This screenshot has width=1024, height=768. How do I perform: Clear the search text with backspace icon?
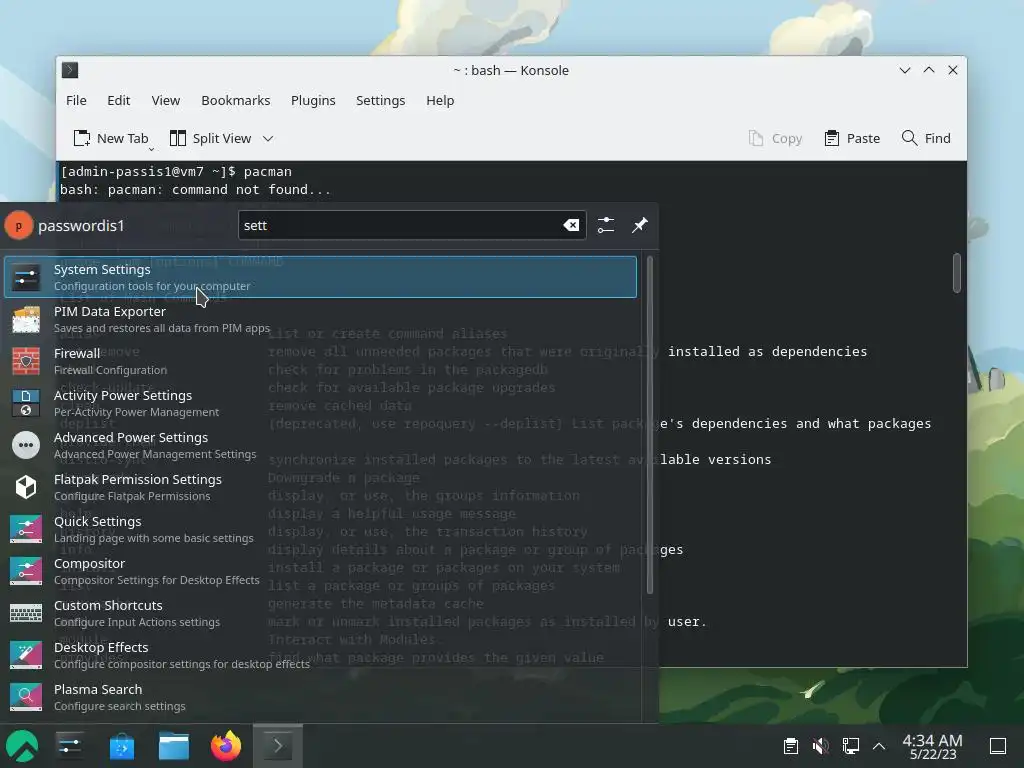571,225
